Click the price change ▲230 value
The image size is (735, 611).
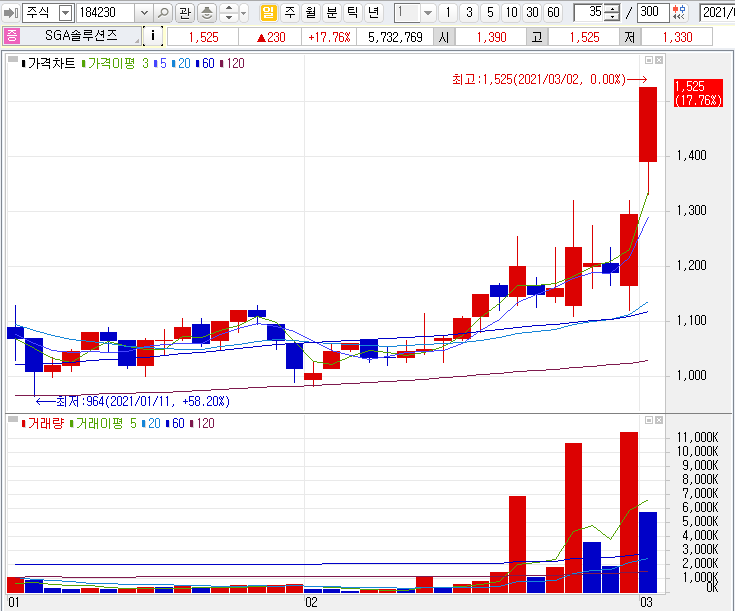[271, 37]
